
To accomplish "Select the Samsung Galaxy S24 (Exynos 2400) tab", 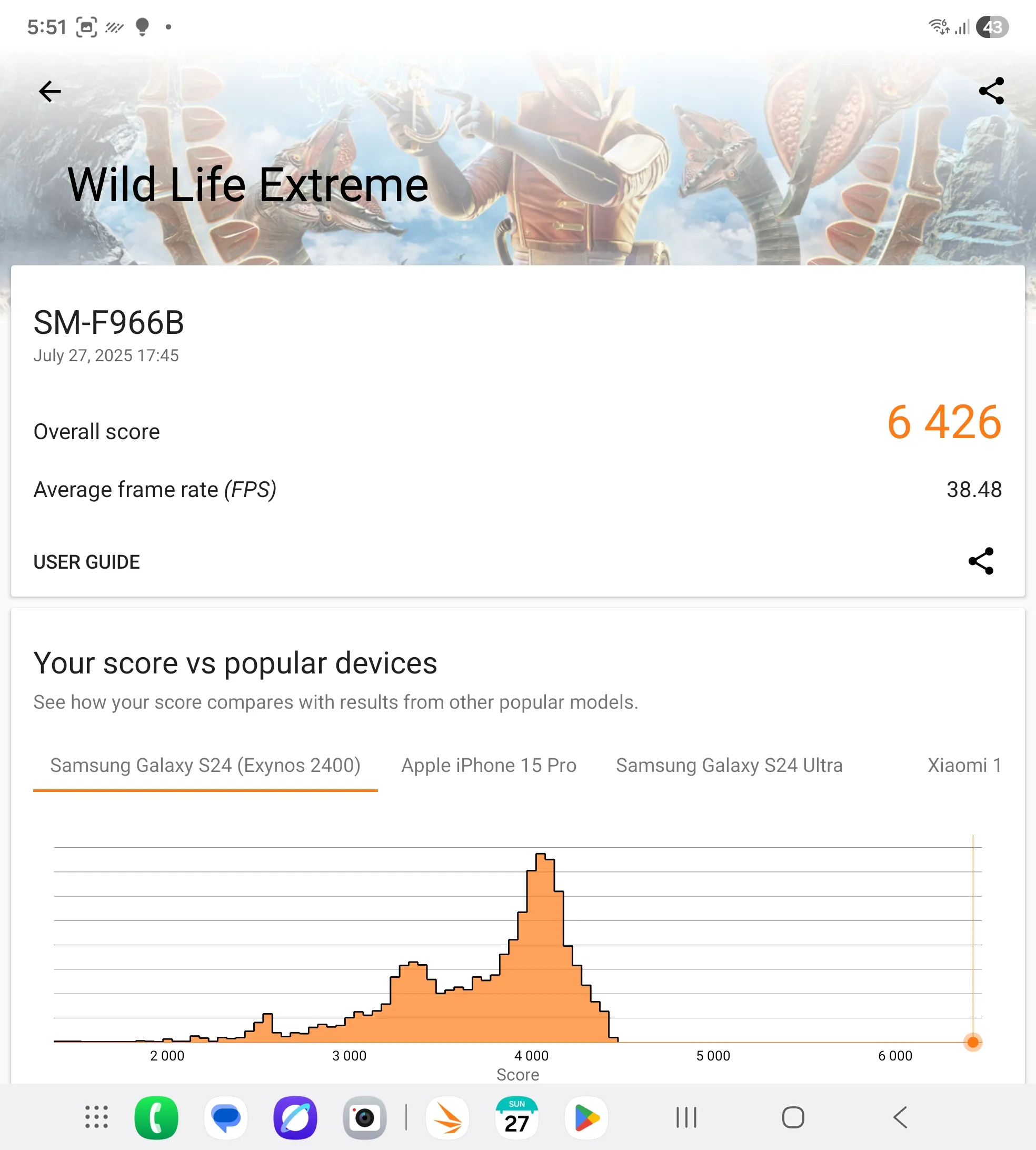I will (x=205, y=766).
